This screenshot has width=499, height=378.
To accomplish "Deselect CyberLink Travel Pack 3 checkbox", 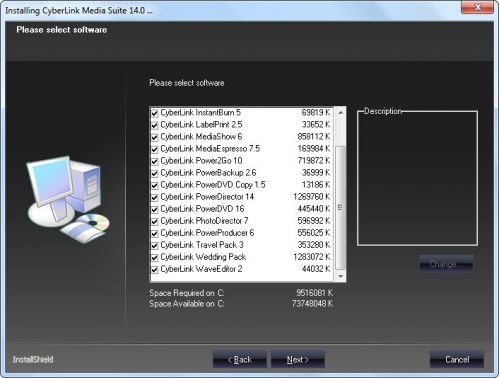I will [x=154, y=245].
